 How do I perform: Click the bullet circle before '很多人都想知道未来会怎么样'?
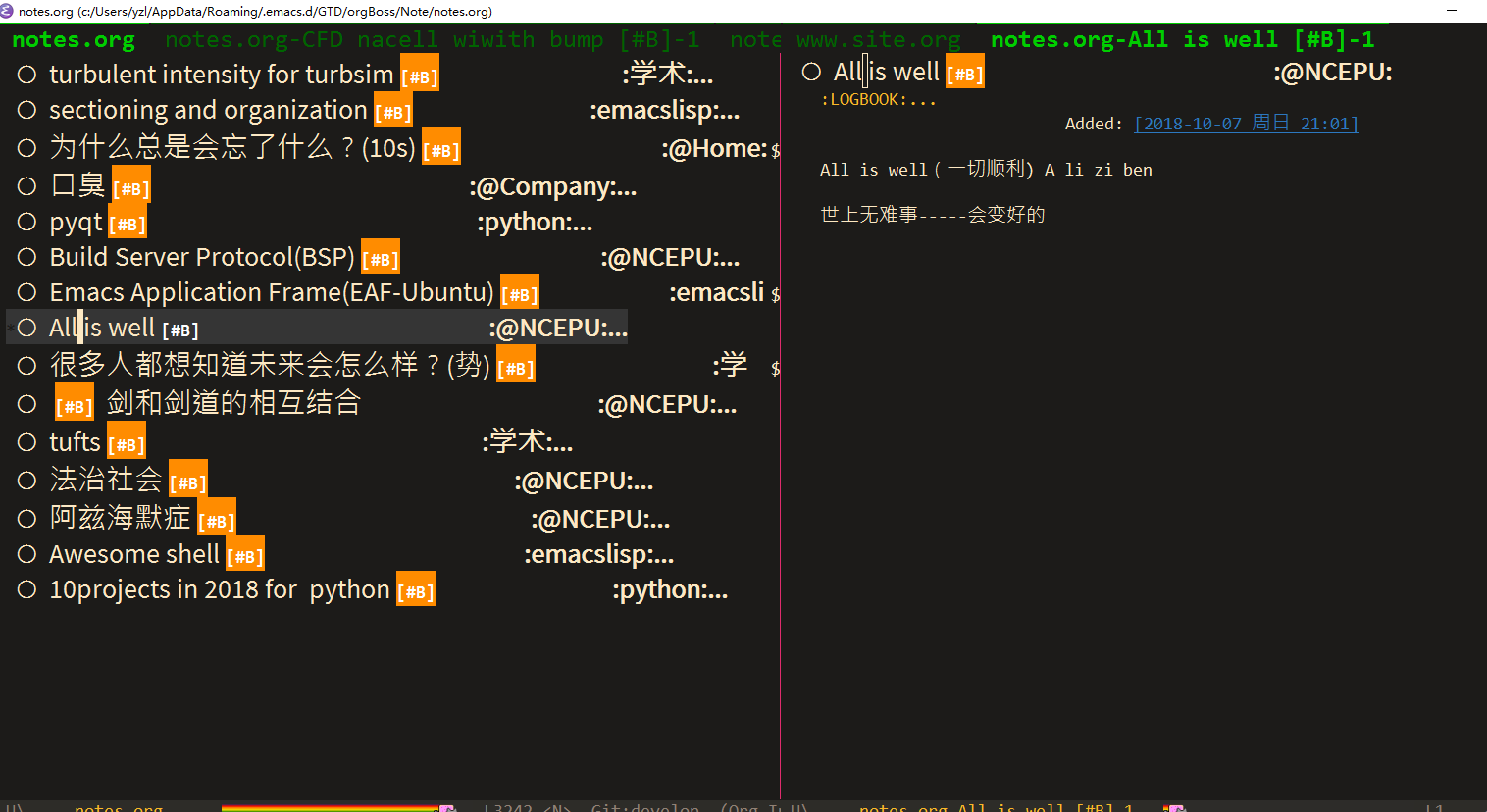27,366
